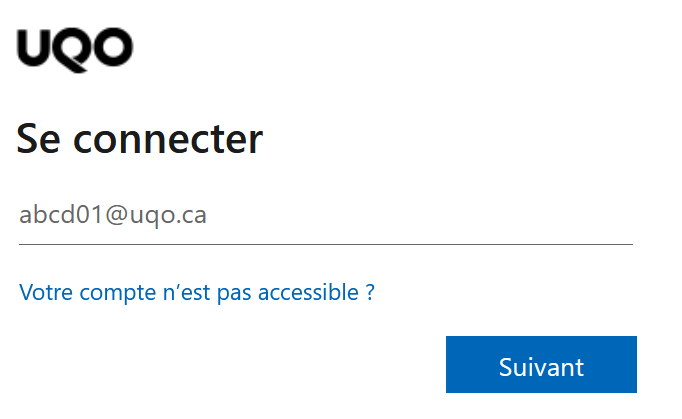Click the "Se connecter" heading
Viewport: 682px width, 419px height.
pos(140,140)
